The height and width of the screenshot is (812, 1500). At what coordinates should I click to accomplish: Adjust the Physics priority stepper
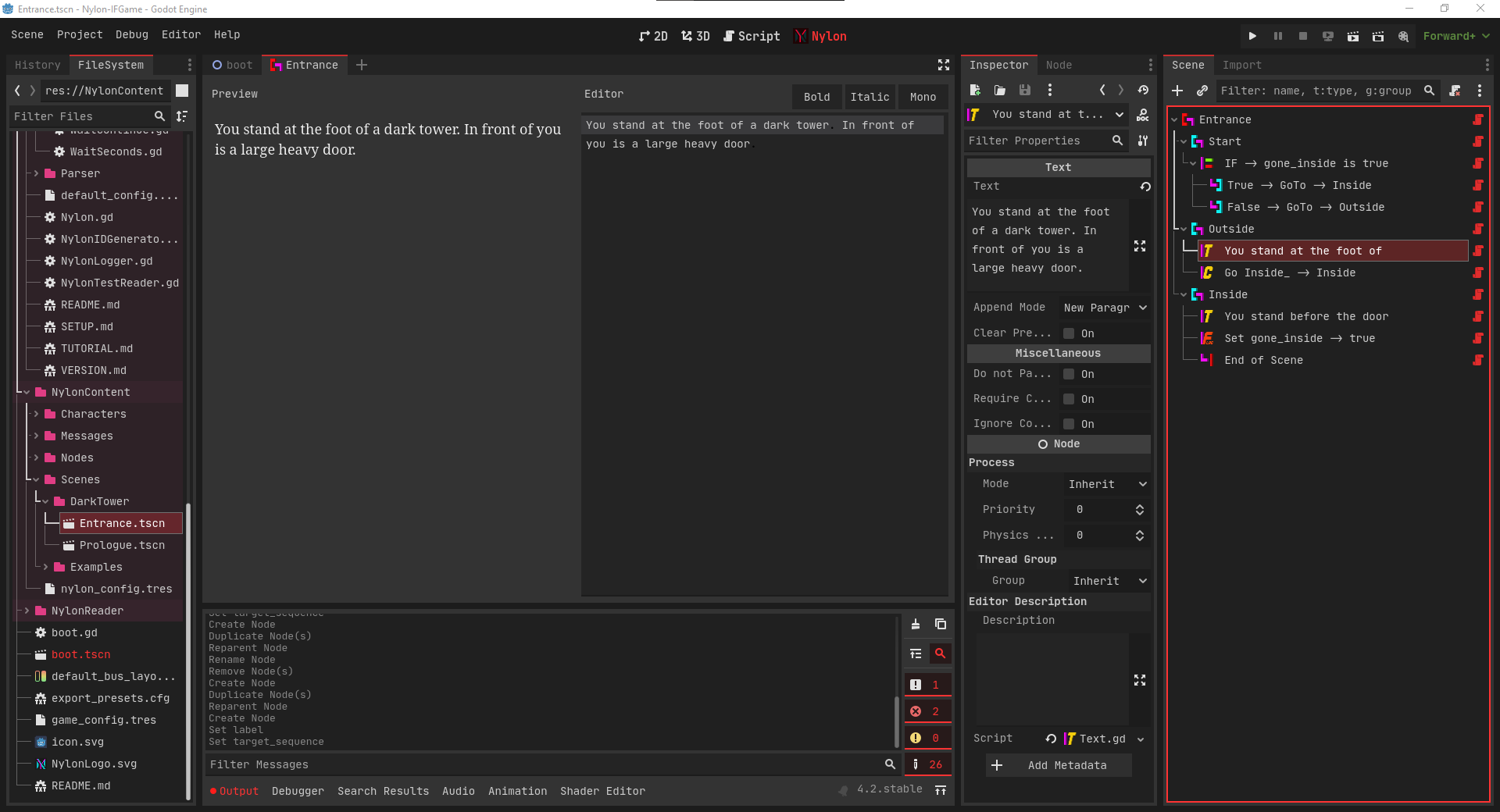1140,536
